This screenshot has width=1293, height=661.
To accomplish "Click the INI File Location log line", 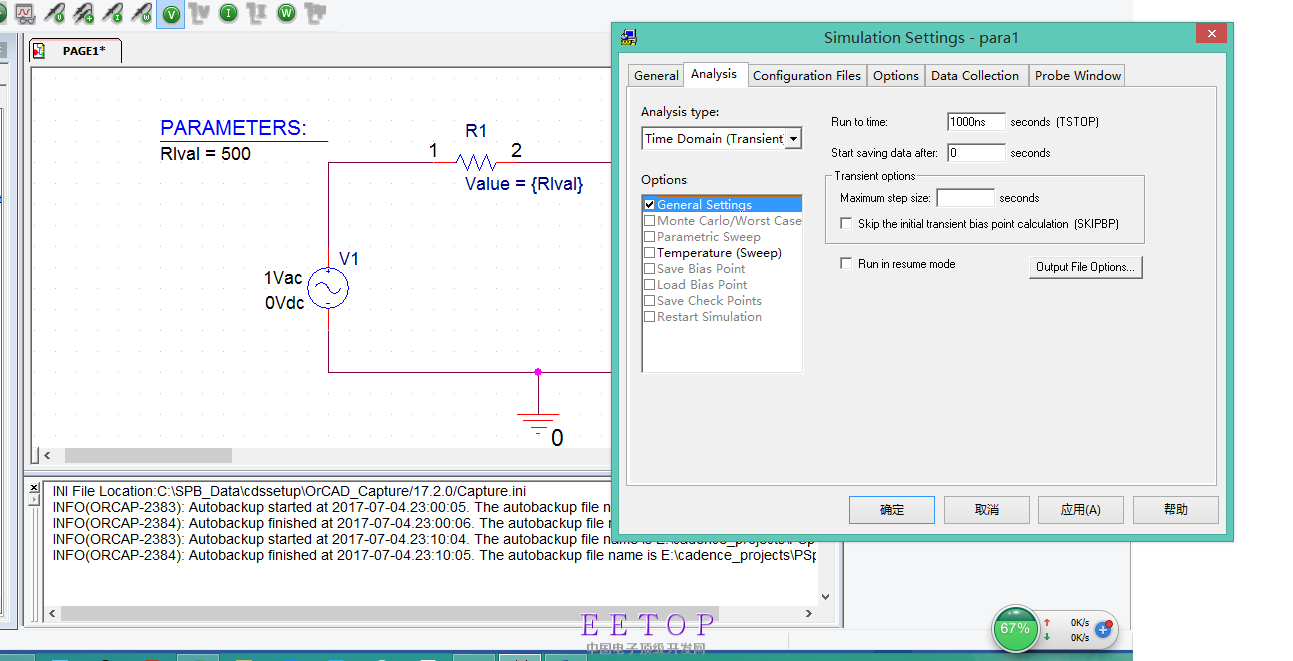I will click(290, 491).
